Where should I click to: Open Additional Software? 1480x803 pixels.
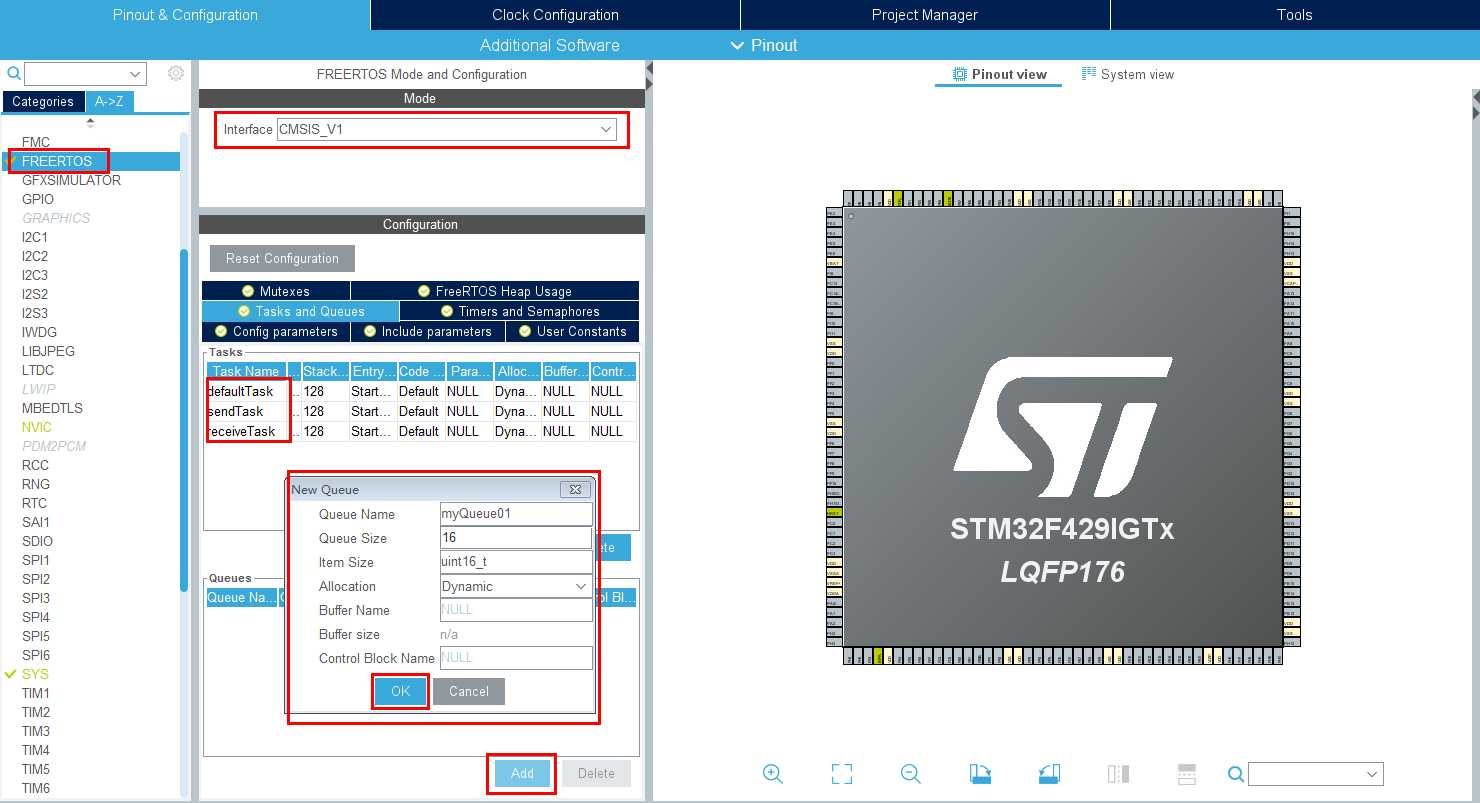pos(549,45)
